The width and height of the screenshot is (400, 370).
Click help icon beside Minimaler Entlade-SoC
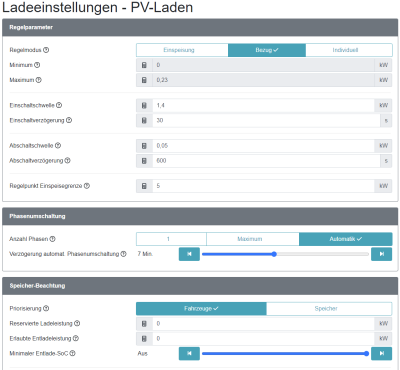pos(72,353)
